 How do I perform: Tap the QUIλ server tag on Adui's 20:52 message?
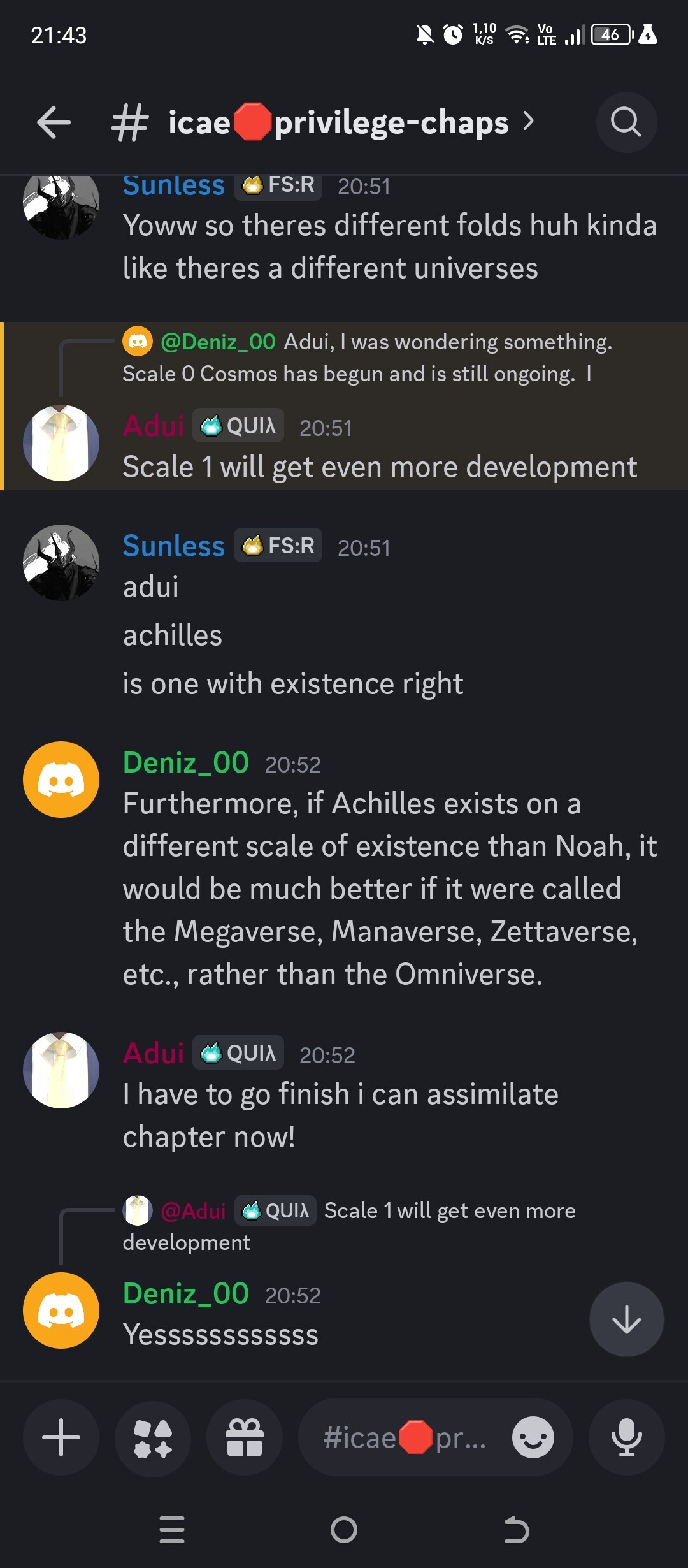point(238,1053)
